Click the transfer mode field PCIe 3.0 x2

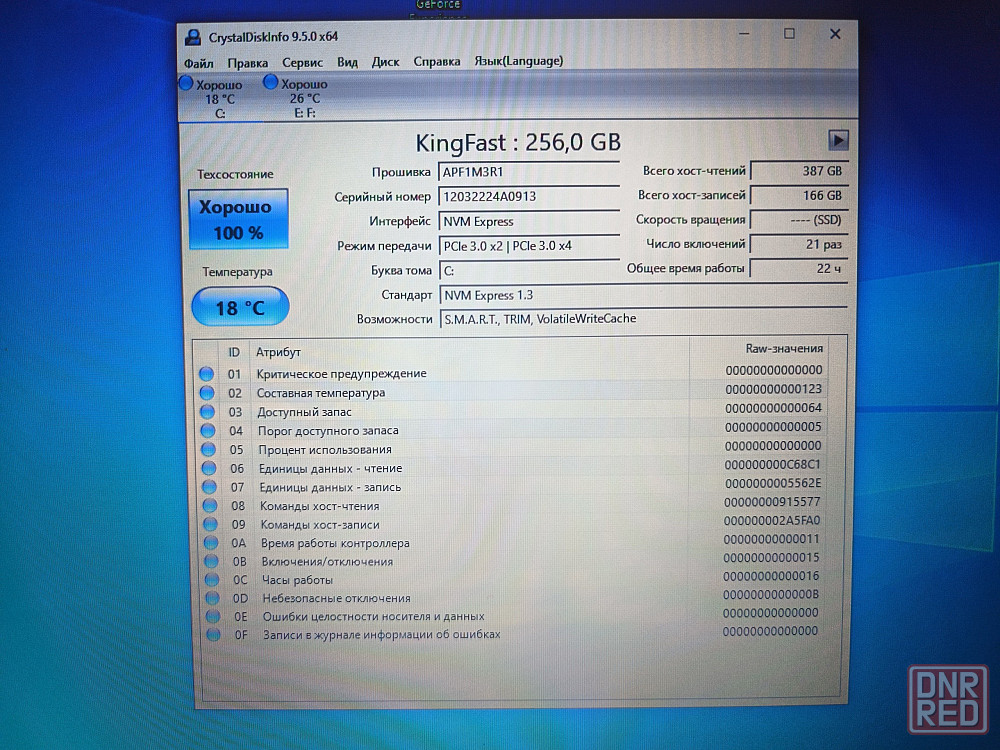coord(529,246)
